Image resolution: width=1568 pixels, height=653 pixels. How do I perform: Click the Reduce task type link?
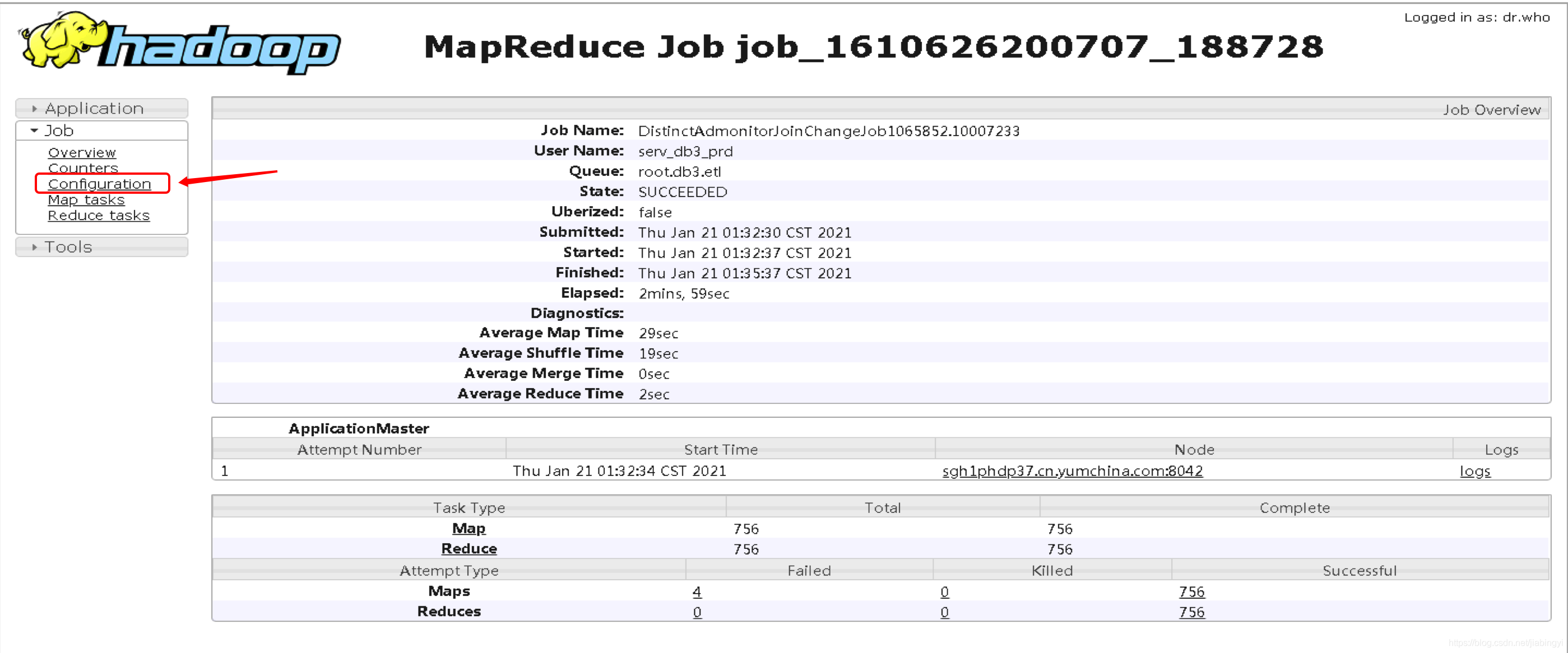(x=468, y=548)
